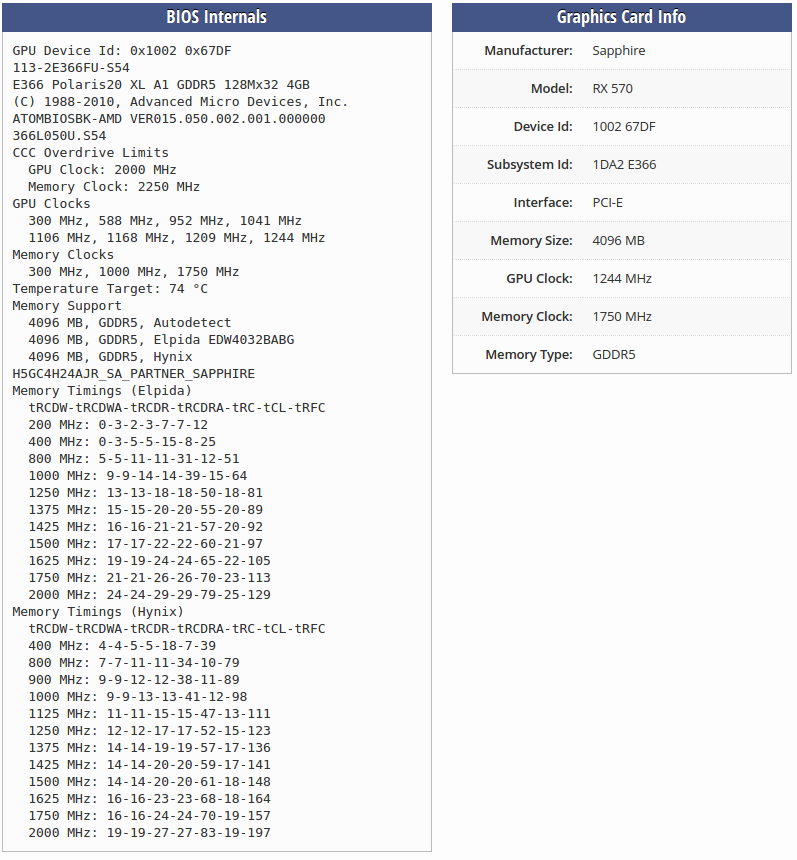Click Hynix 800 MHz: 7-7-11-11-34-10-79 row
This screenshot has width=797, height=860.
133,663
